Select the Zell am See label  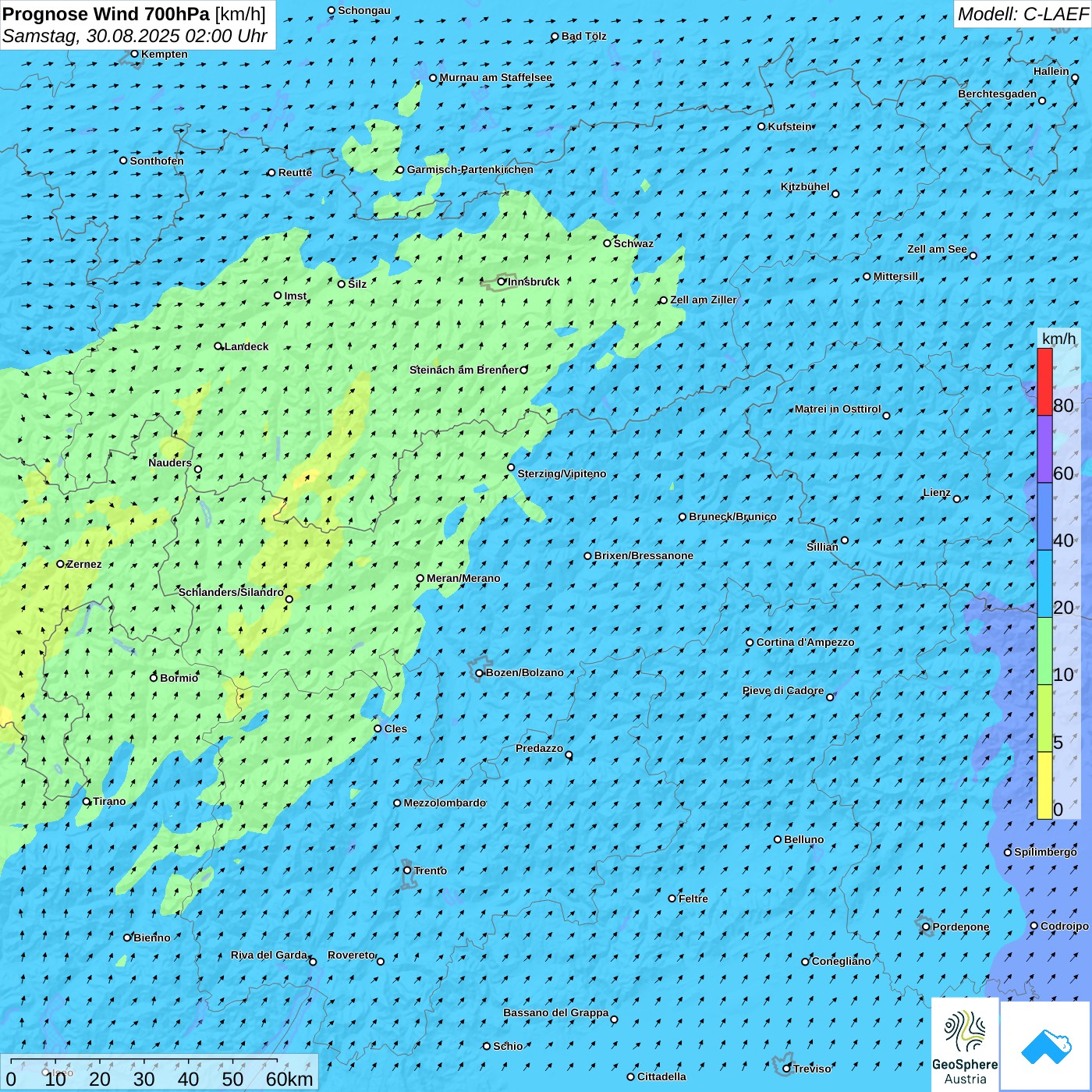[x=937, y=249]
